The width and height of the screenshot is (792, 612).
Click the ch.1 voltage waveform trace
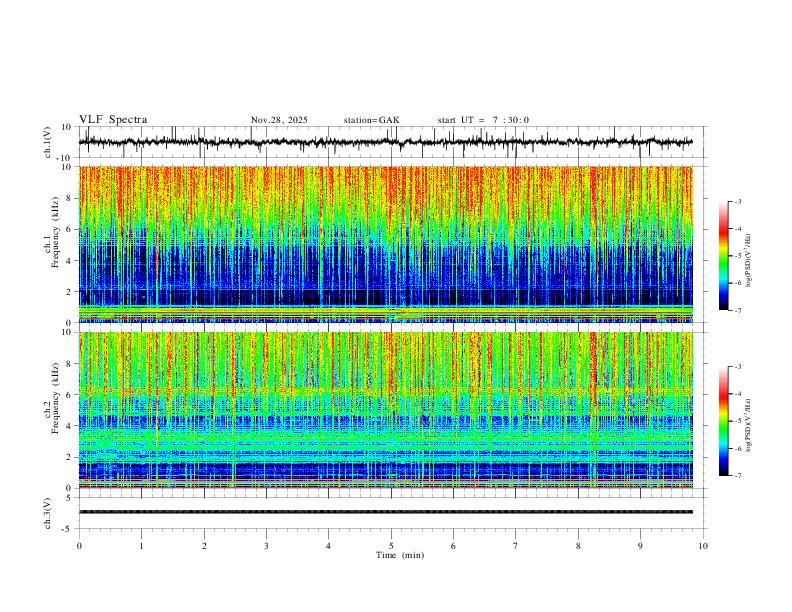click(x=386, y=142)
